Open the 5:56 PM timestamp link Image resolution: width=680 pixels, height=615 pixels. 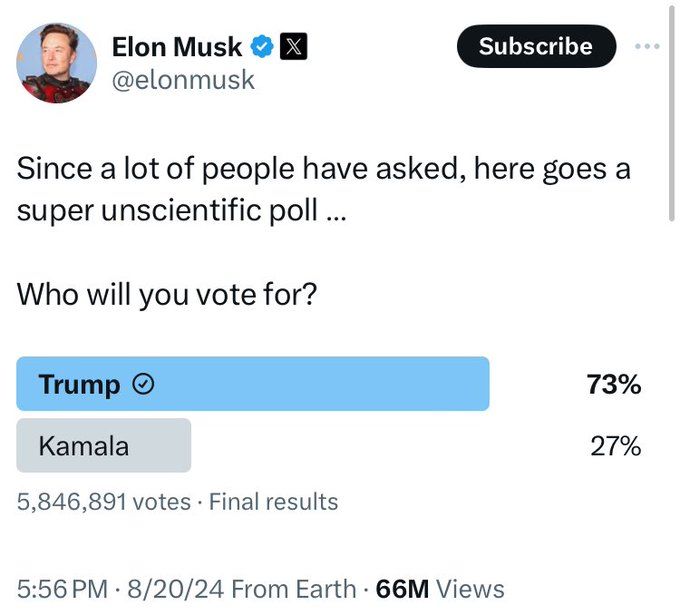click(x=59, y=589)
